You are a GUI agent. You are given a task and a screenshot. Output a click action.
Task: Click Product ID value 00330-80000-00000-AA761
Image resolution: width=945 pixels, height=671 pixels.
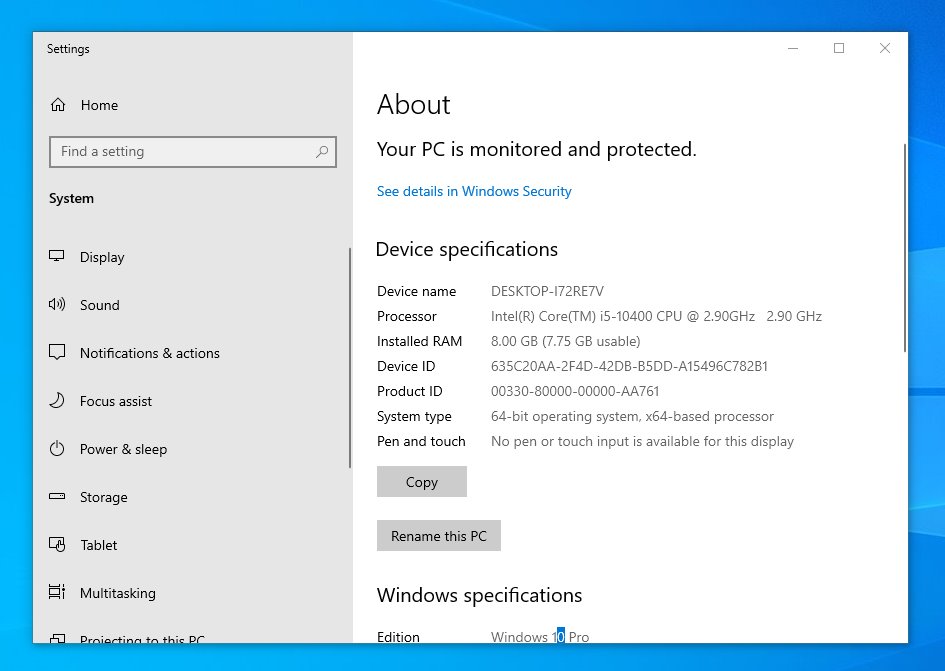coord(575,391)
